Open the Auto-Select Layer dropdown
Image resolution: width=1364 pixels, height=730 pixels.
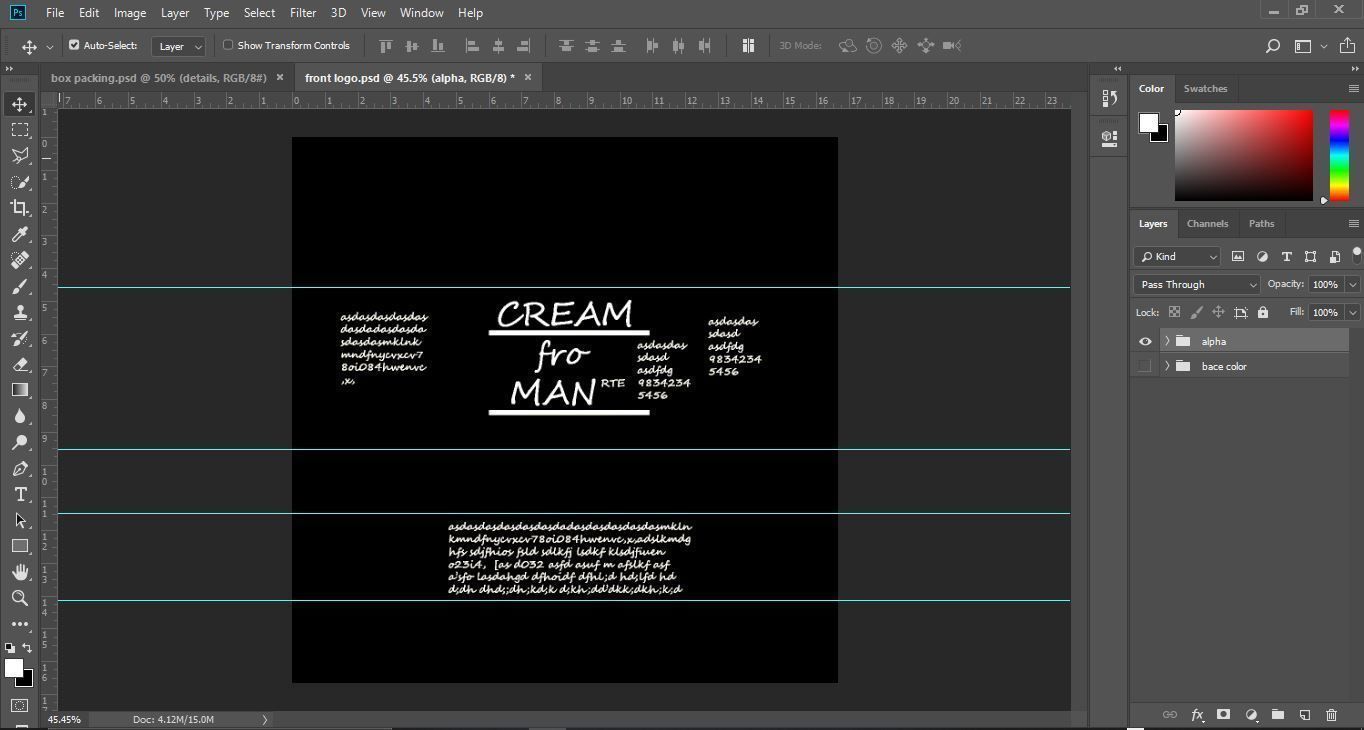179,46
